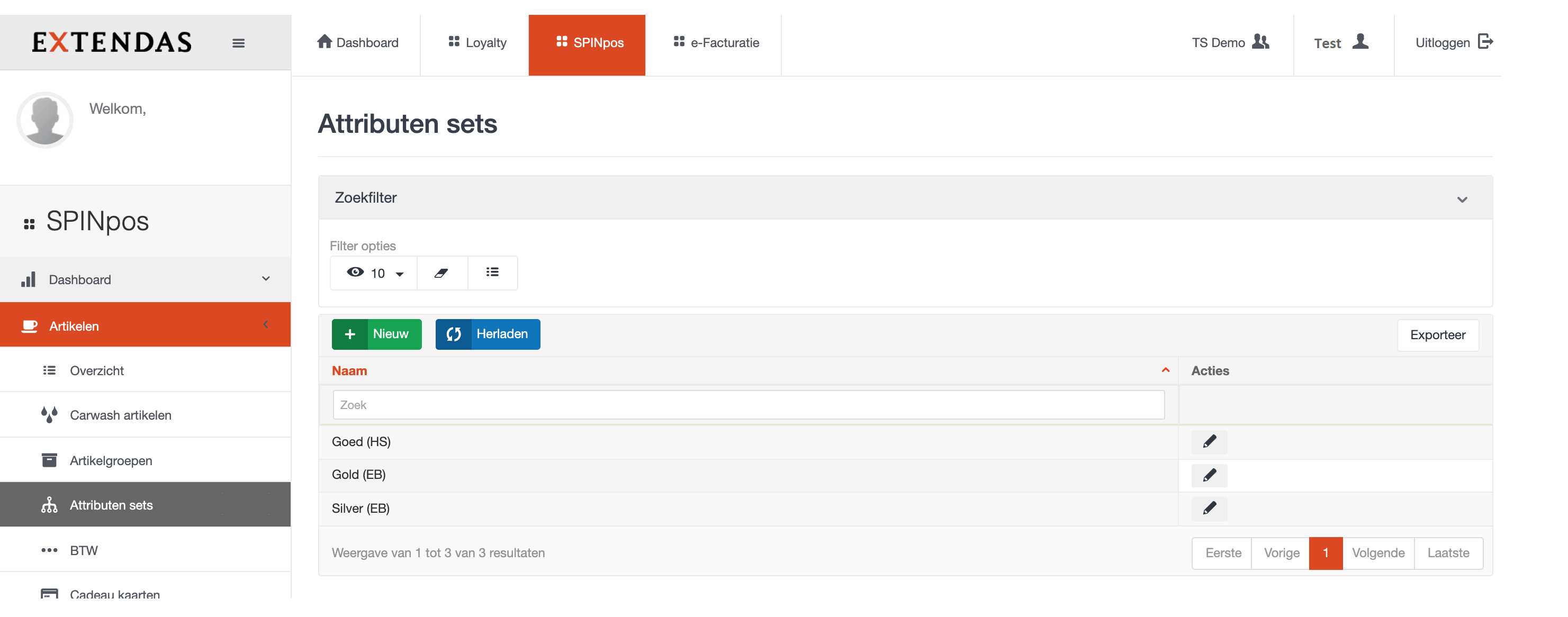Click the eraser clear-filter icon
This screenshot has height=617, width=1568.
[441, 273]
